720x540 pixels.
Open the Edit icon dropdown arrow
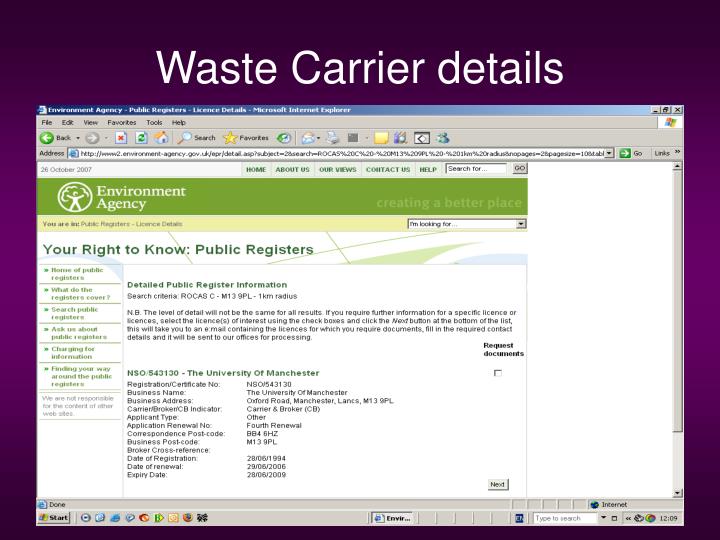366,138
